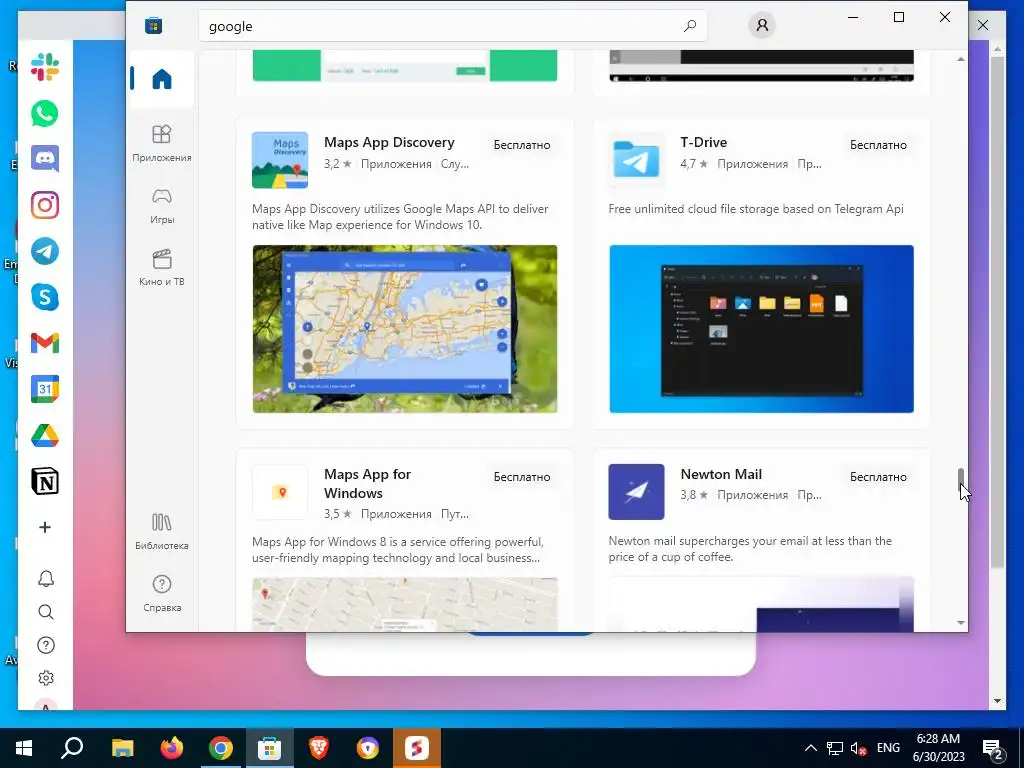Open Игры section in Store

coord(161,205)
